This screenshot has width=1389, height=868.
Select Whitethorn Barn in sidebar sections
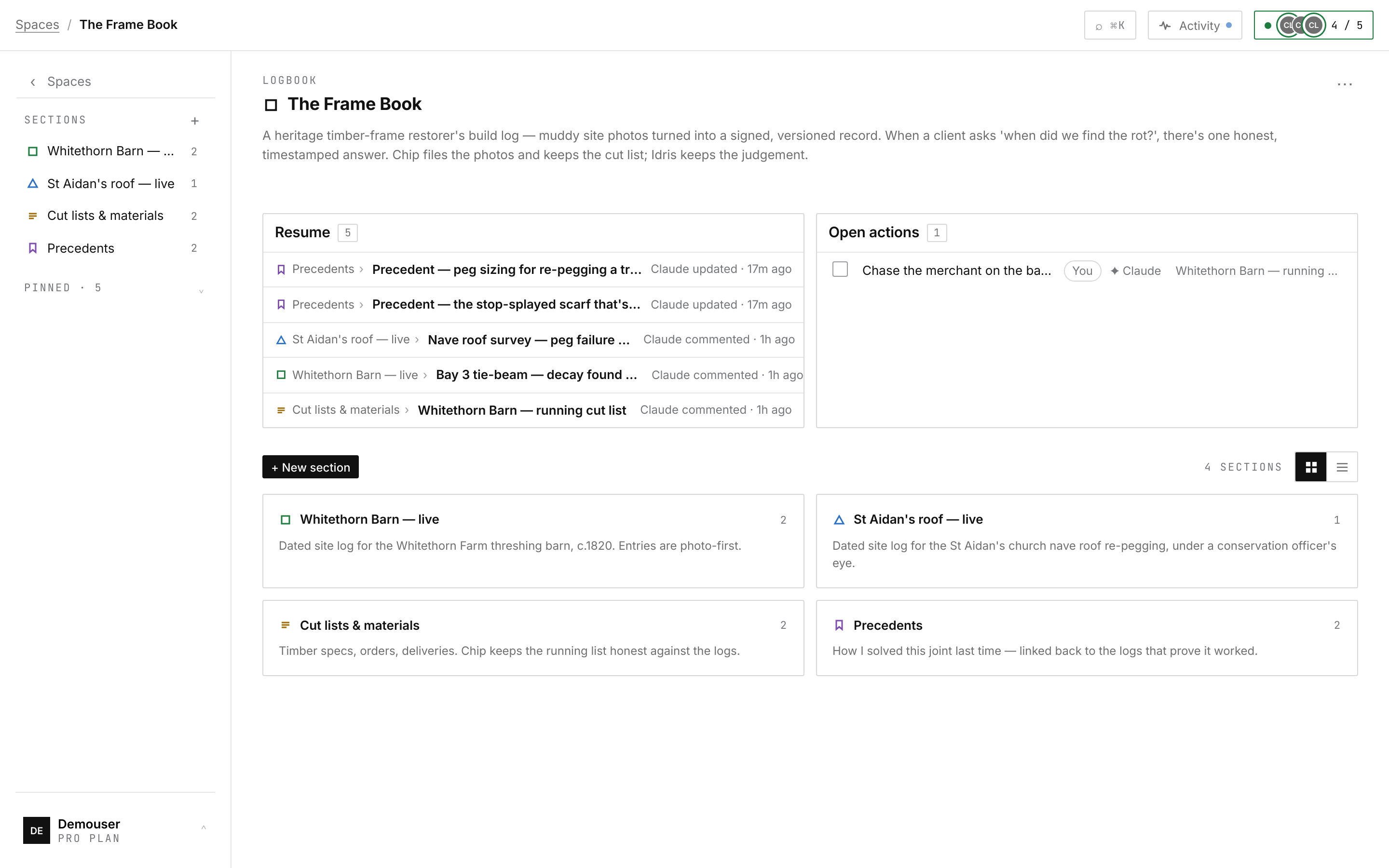[x=115, y=151]
